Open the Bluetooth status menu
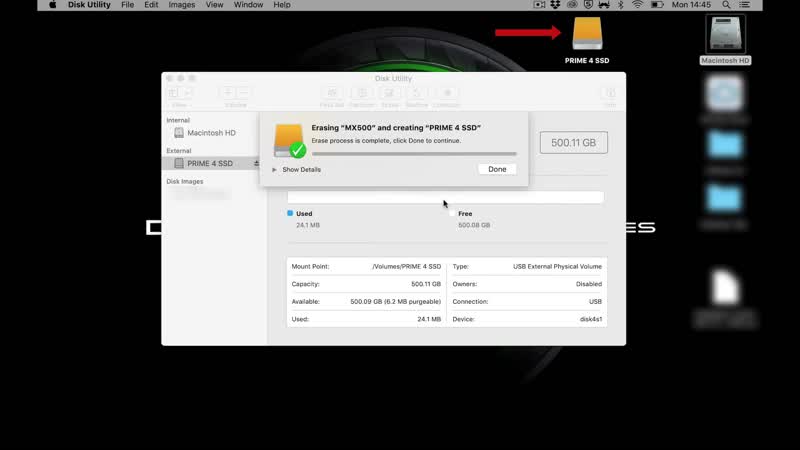800x450 pixels. tap(621, 5)
